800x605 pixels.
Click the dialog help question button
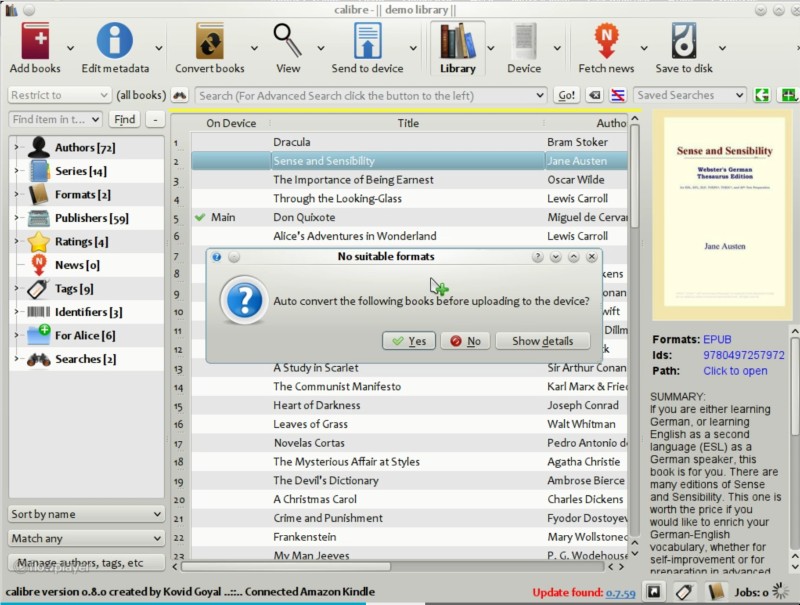tap(537, 257)
